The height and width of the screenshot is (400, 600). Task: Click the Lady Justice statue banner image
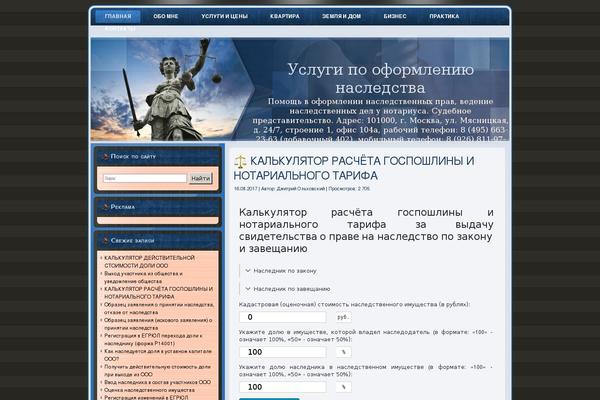coord(172,90)
